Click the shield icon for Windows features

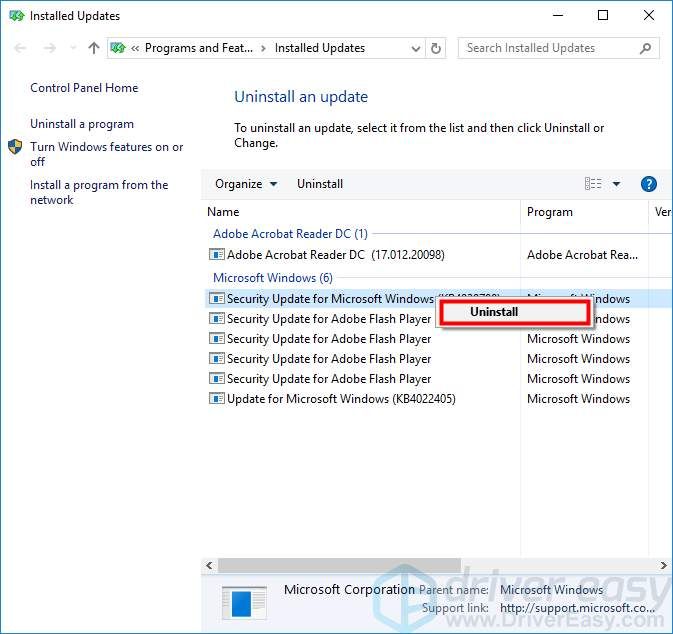(15, 147)
